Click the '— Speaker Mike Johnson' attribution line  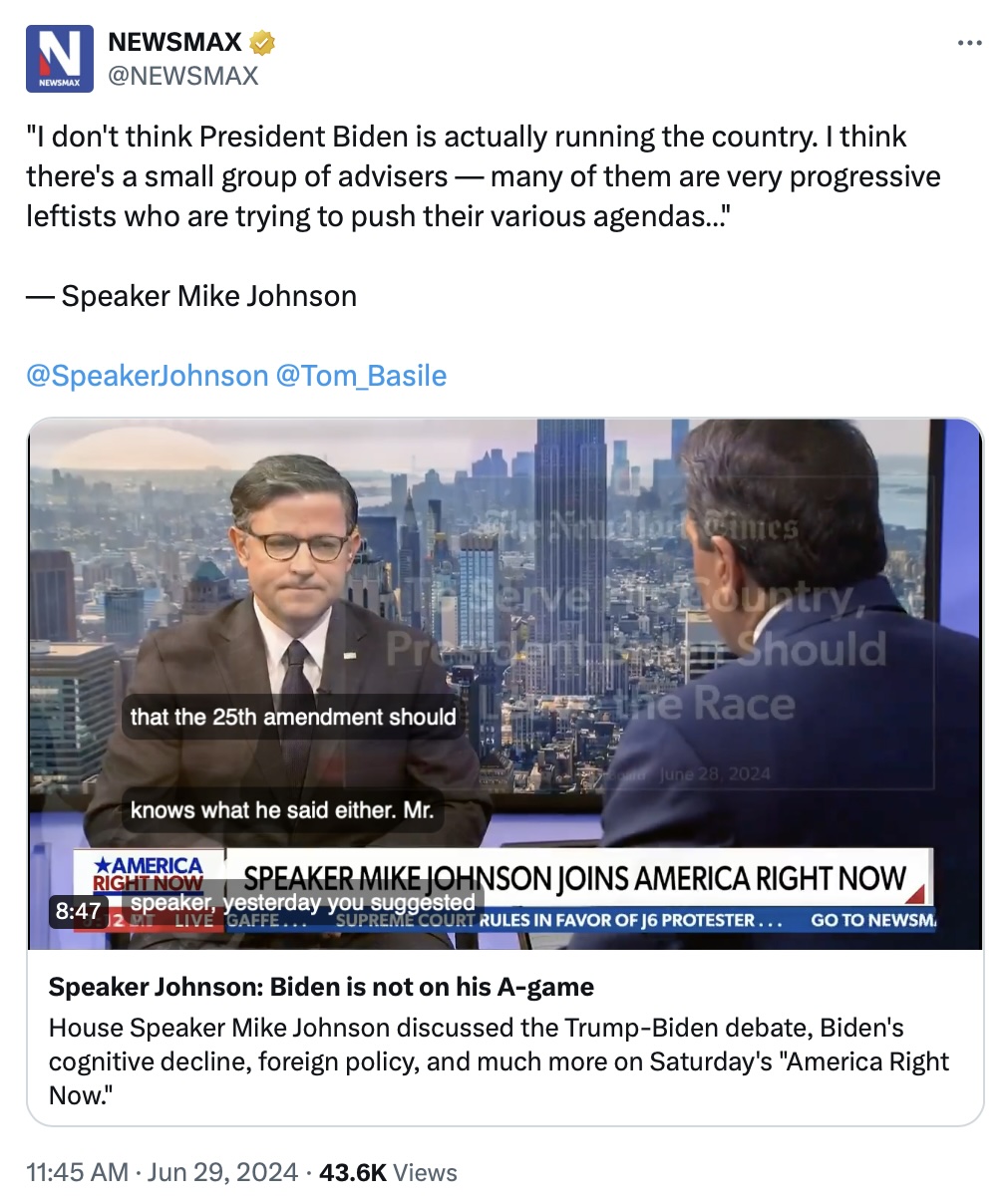point(191,296)
